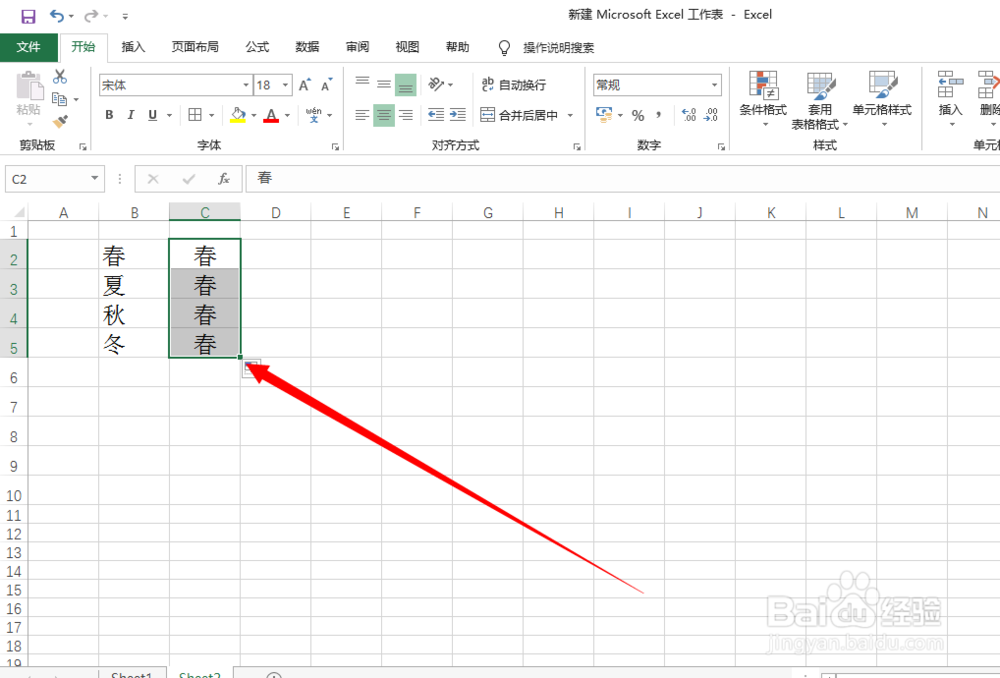Screen dimensions: 1000x678
Task: Click the formula bar showing 春
Action: tap(622, 179)
